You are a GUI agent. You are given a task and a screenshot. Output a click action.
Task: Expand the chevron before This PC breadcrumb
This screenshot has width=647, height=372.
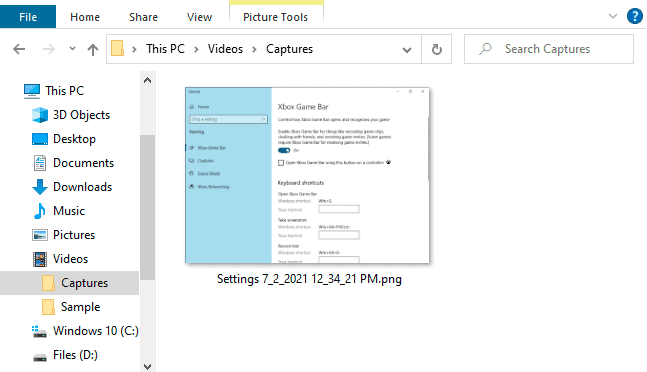click(x=134, y=49)
